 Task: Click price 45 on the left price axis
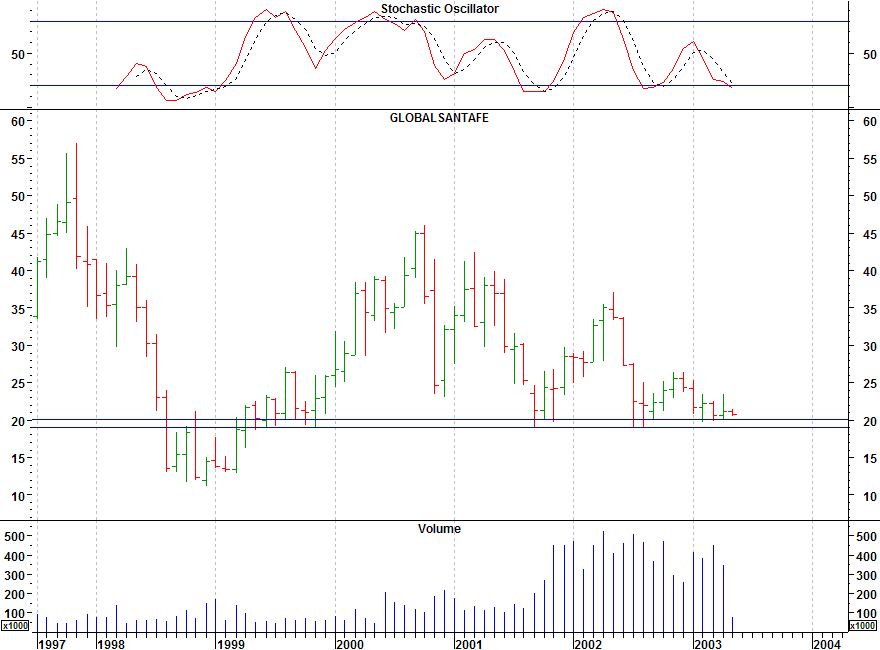[18, 234]
